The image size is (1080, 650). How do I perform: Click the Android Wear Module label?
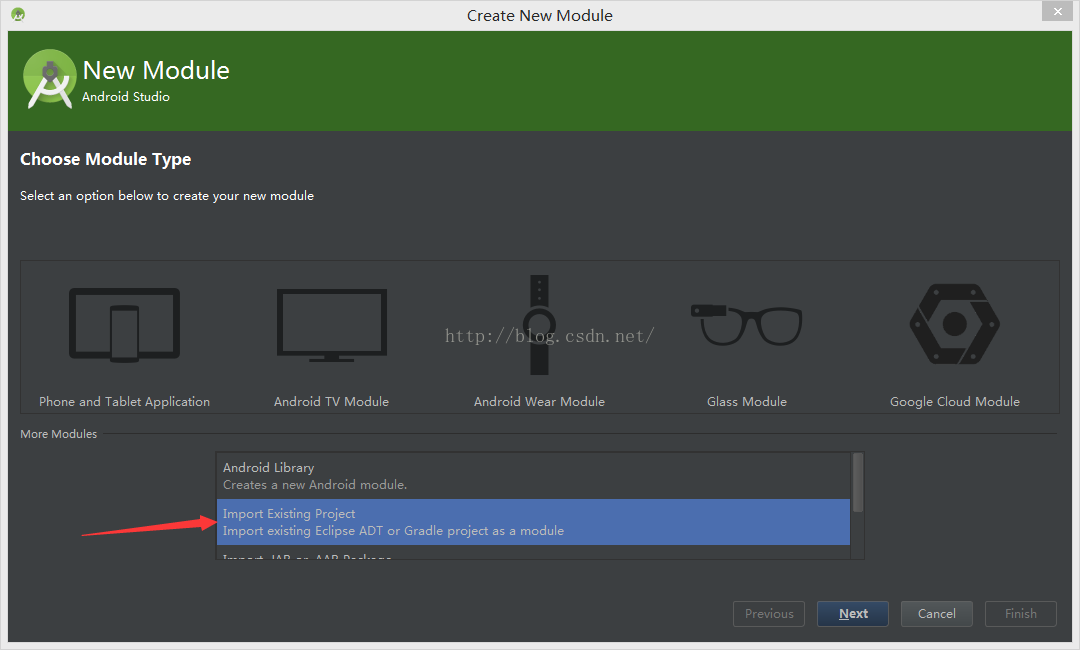coord(539,401)
